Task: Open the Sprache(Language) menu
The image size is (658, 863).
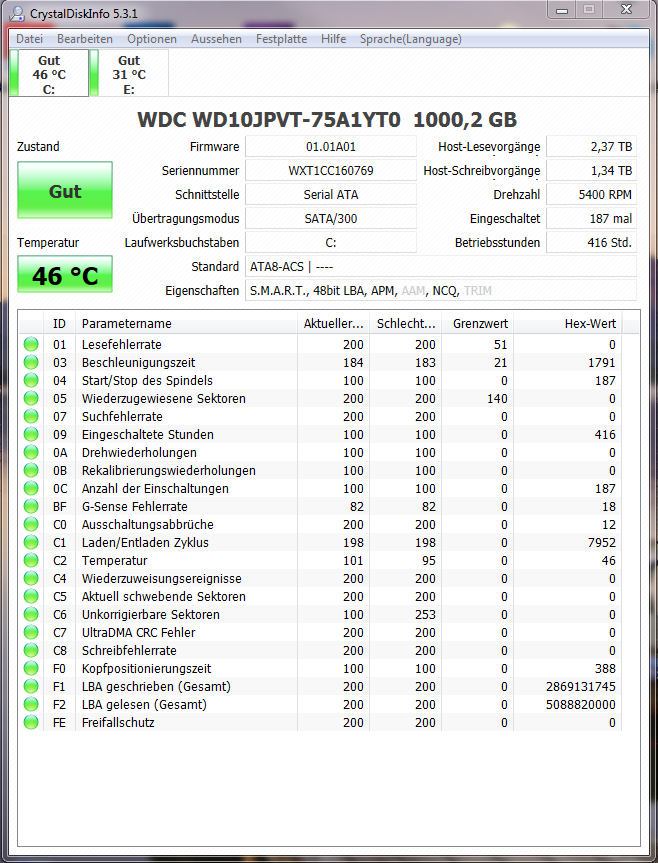Action: (x=410, y=39)
